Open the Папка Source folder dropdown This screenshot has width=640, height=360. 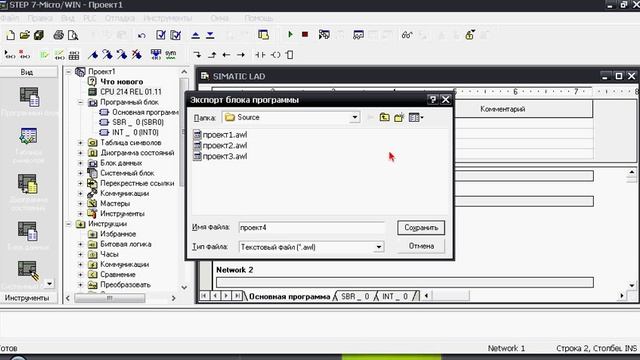(355, 118)
